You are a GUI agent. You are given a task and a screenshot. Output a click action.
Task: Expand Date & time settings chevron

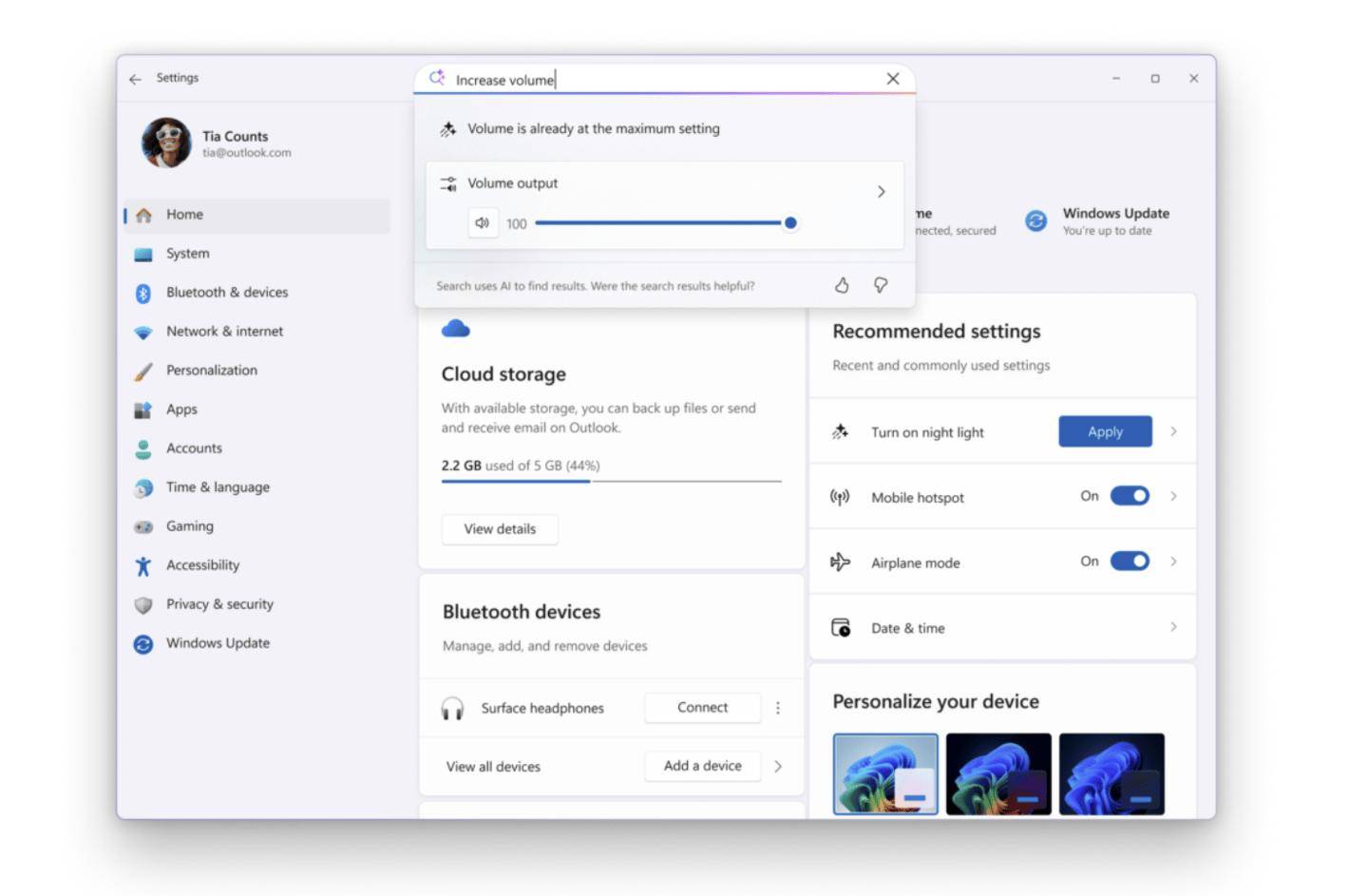tap(1173, 627)
